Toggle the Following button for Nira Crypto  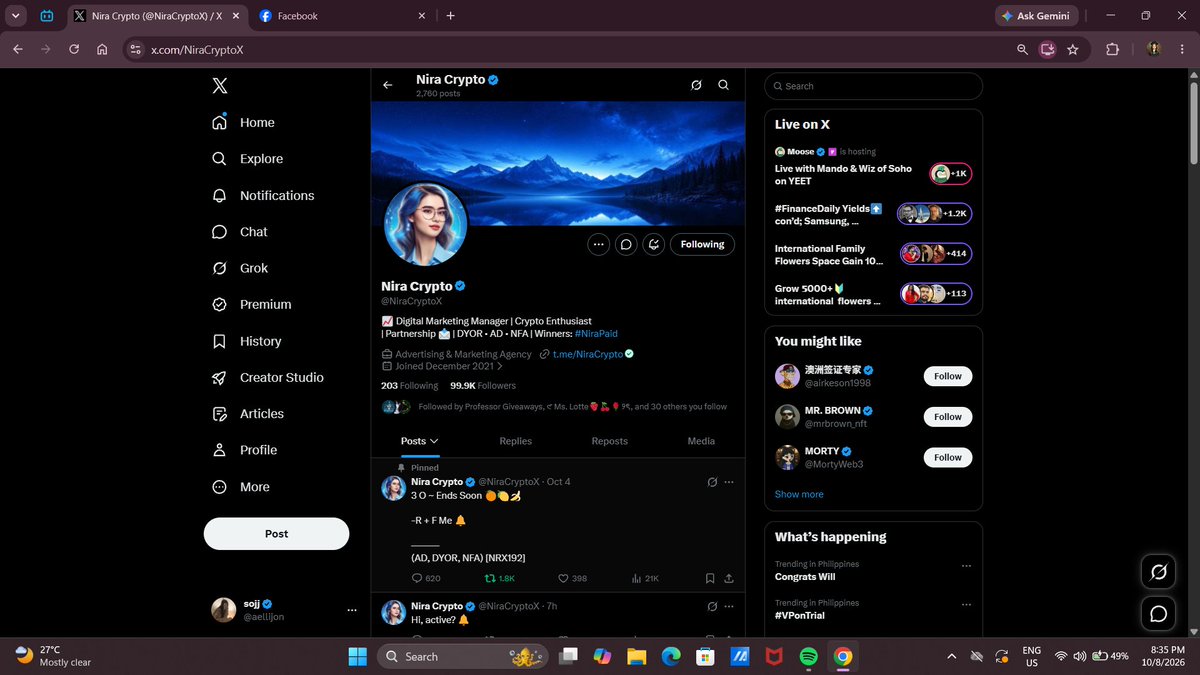pos(702,244)
